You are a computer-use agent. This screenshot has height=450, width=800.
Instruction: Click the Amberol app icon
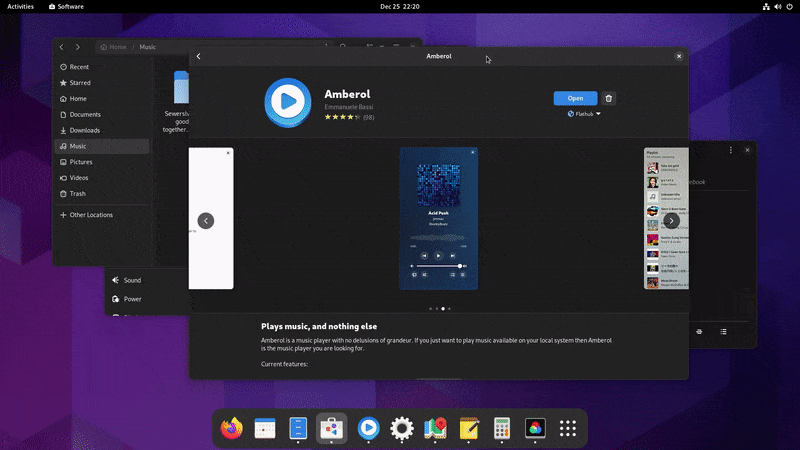288,103
